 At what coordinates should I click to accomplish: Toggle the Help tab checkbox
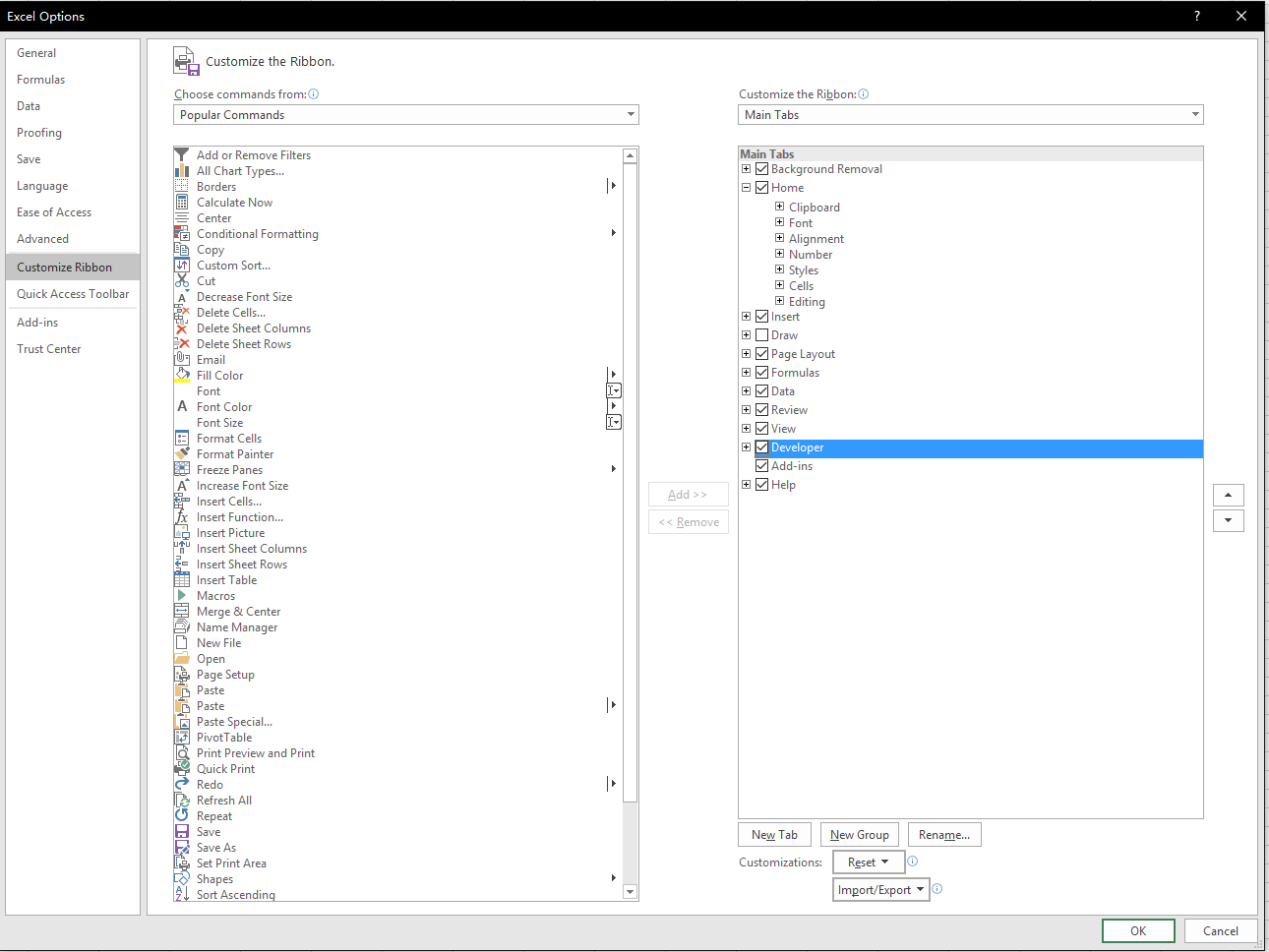(761, 485)
